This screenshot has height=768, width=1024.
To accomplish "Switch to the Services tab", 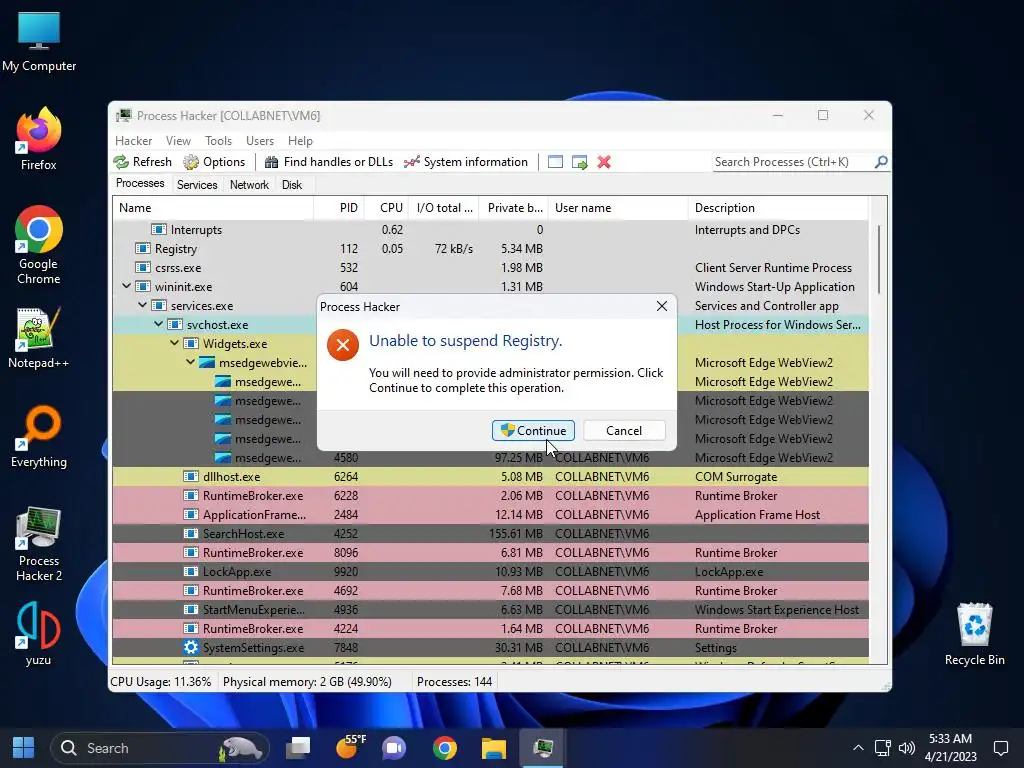I will 197,185.
